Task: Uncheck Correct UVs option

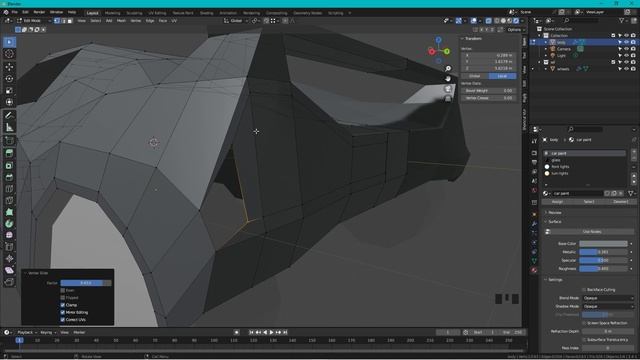Action: pyautogui.click(x=62, y=320)
